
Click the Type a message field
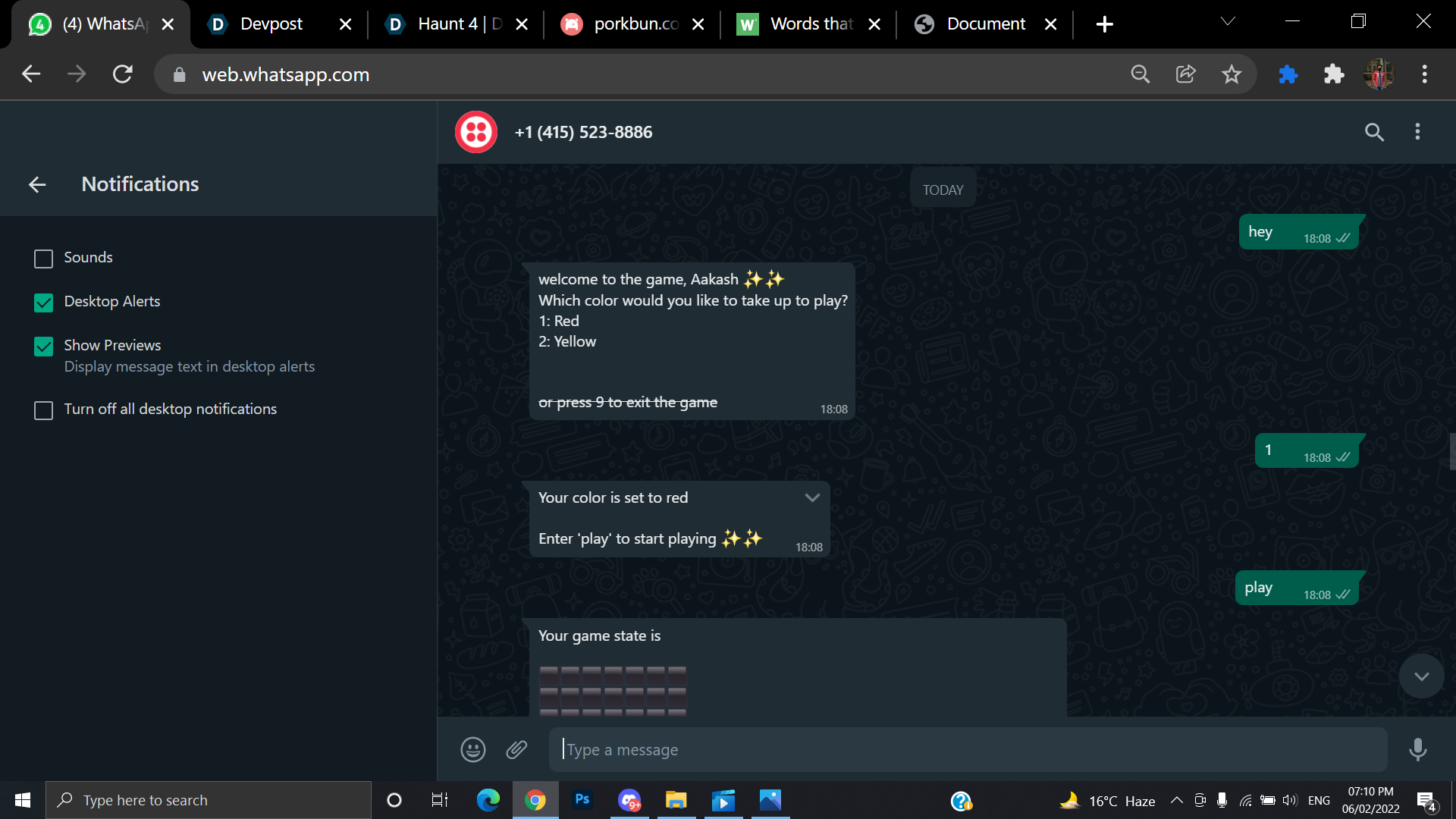[967, 750]
